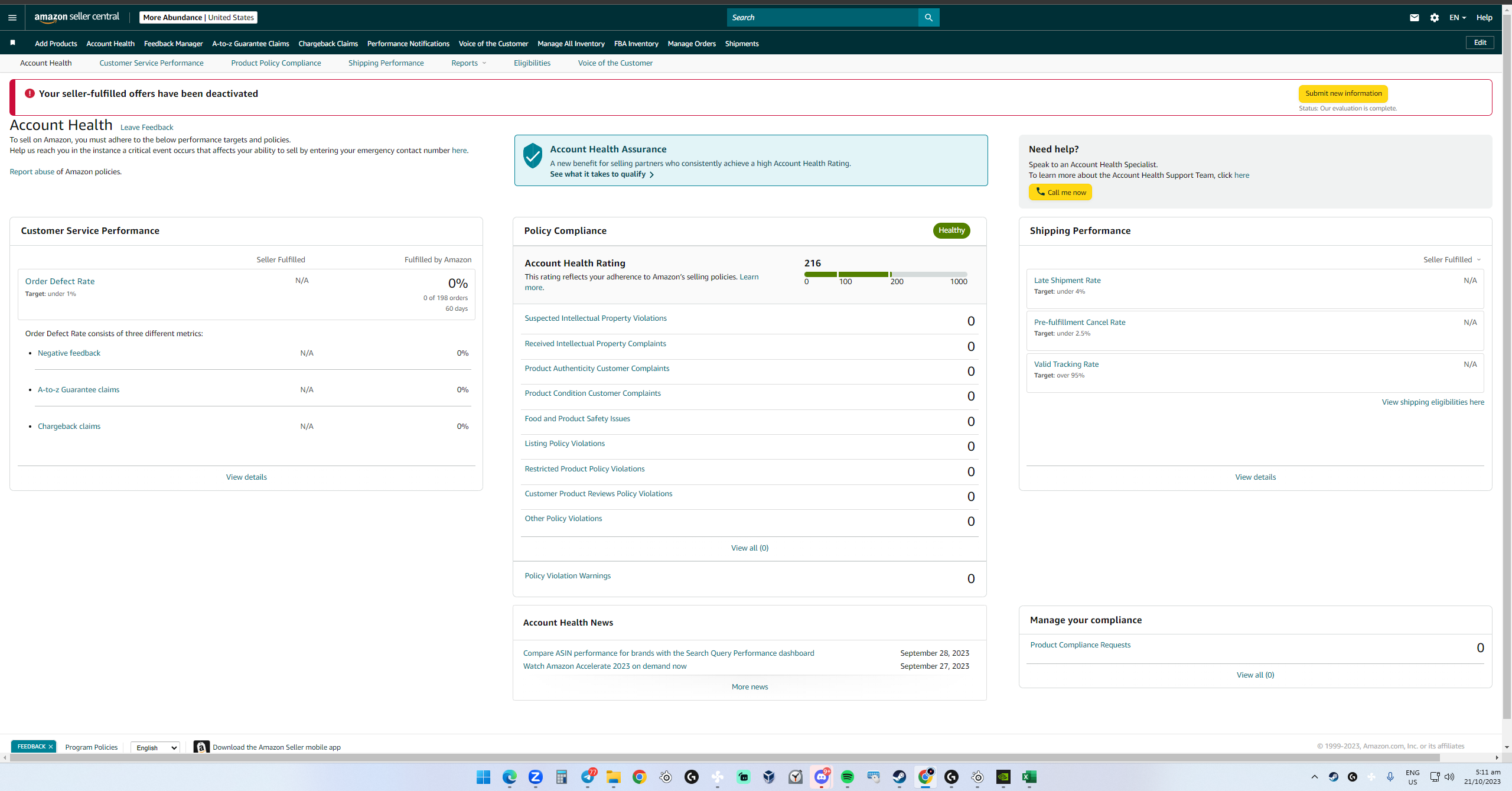Open the settings gear icon
The width and height of the screenshot is (1512, 791).
point(1435,18)
